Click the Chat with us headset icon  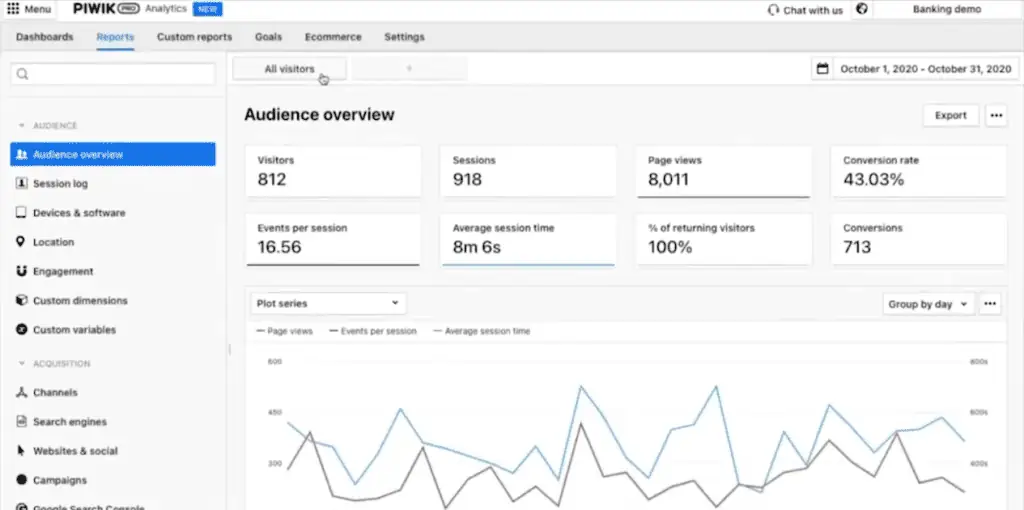[x=773, y=10]
